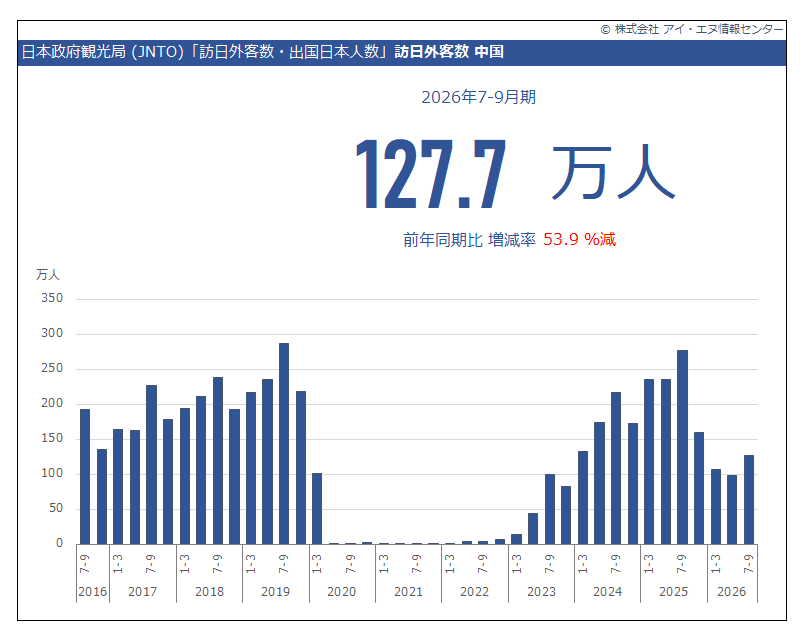Click the blue header title 日本政府観光局 (JNTO)

tap(103, 52)
